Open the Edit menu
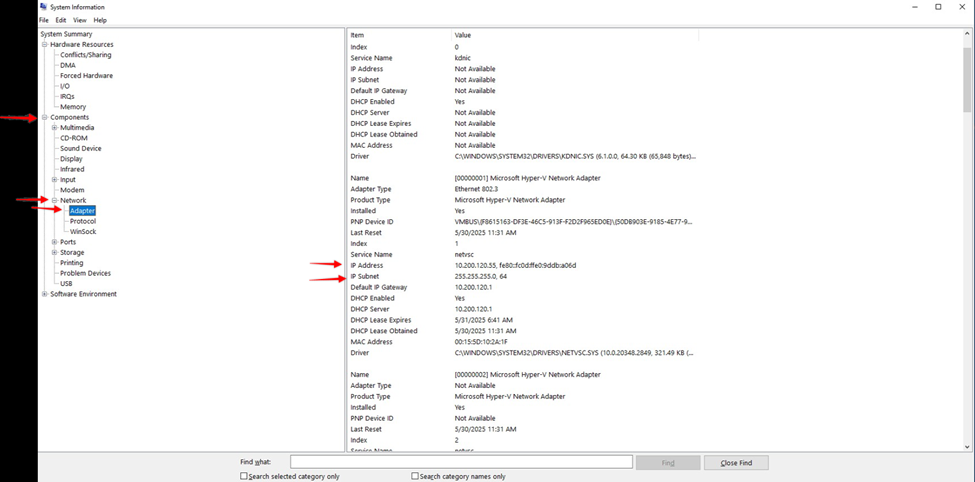 [61, 21]
